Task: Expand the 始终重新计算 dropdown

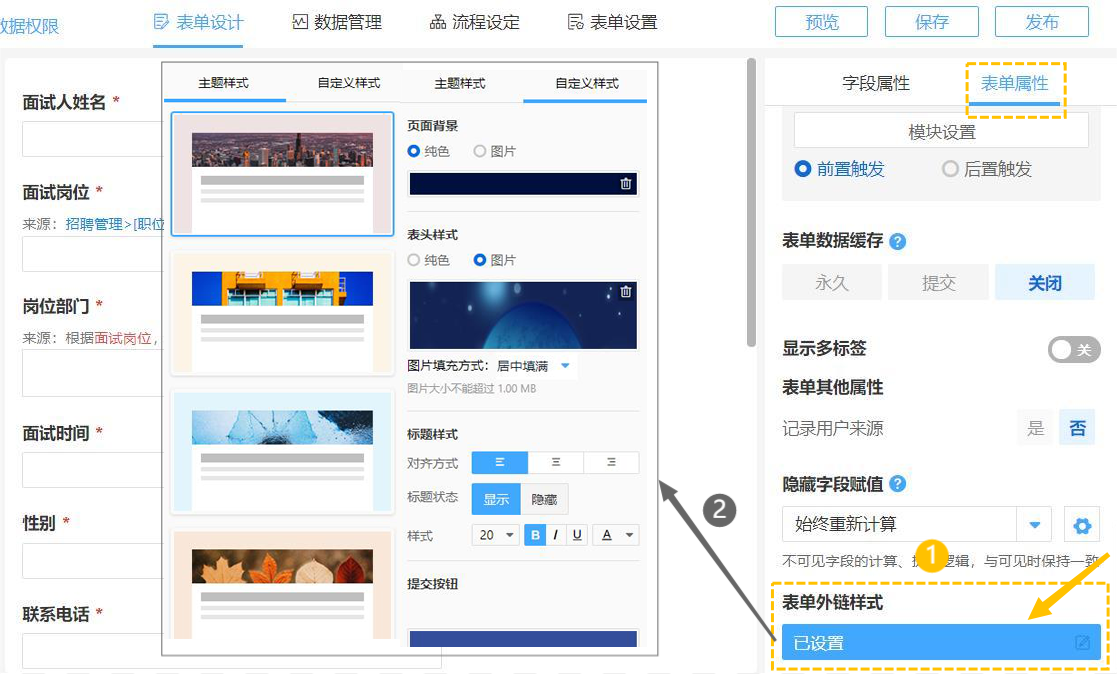Action: click(1034, 525)
